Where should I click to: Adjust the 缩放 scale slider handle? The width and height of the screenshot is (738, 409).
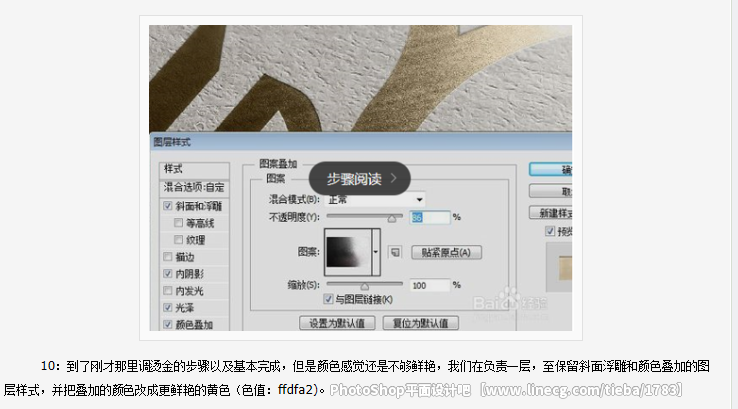[364, 286]
